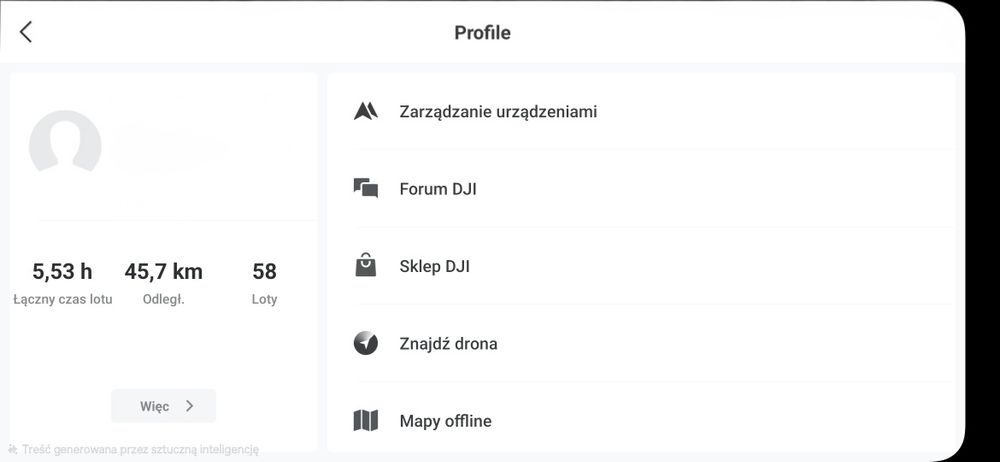
Task: Click the 58 flights count
Action: pos(264,271)
